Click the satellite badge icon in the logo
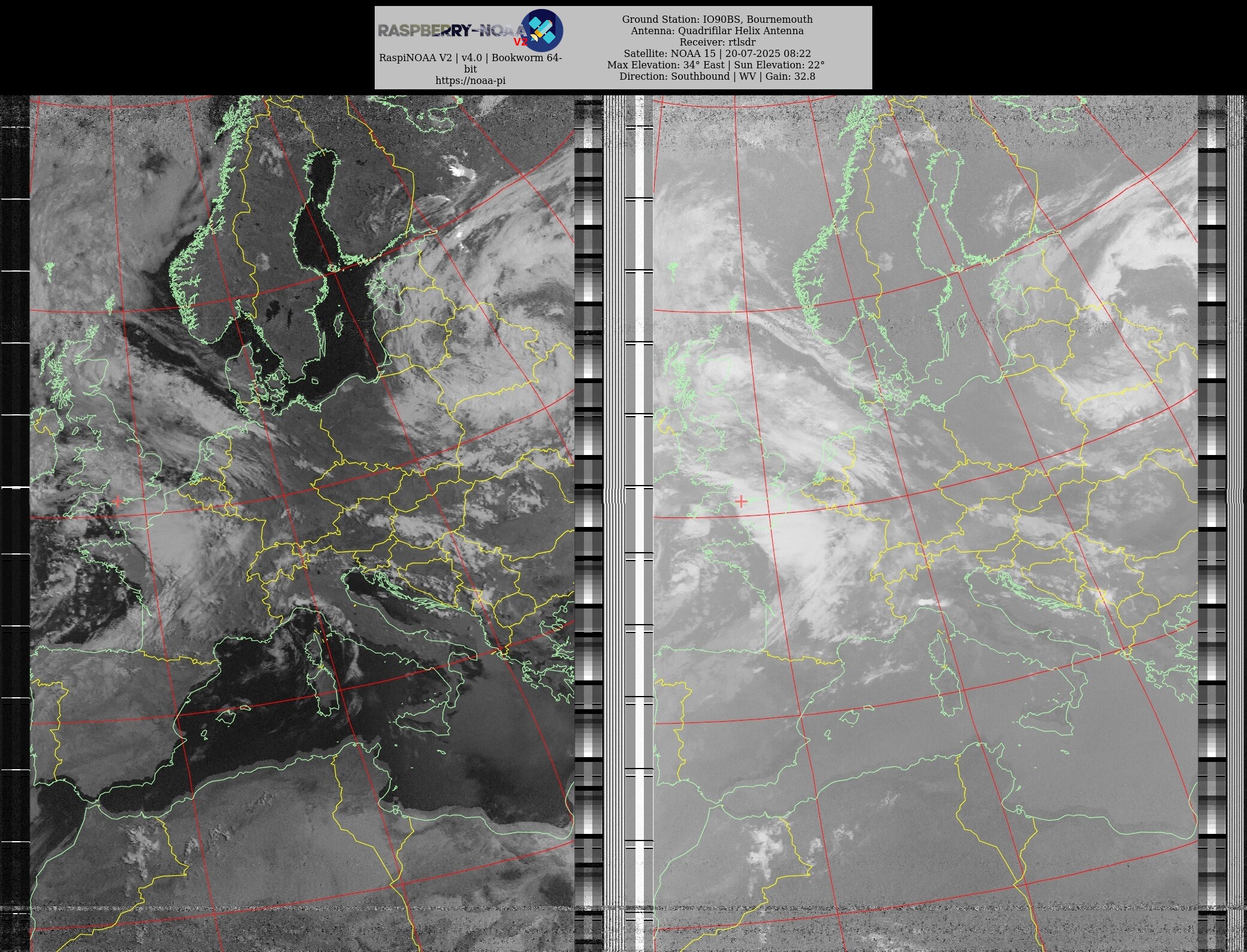 tap(541, 30)
